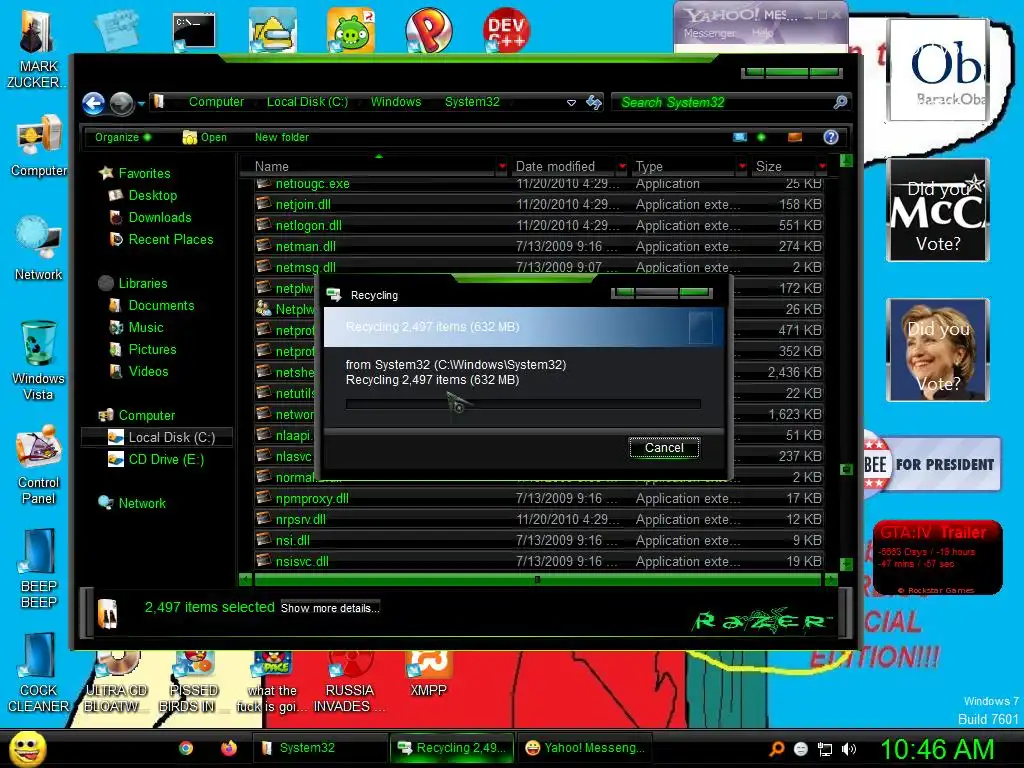Viewport: 1024px width, 768px height.
Task: Click the taskbar clock showing 10:46 AM
Action: pyautogui.click(x=938, y=749)
